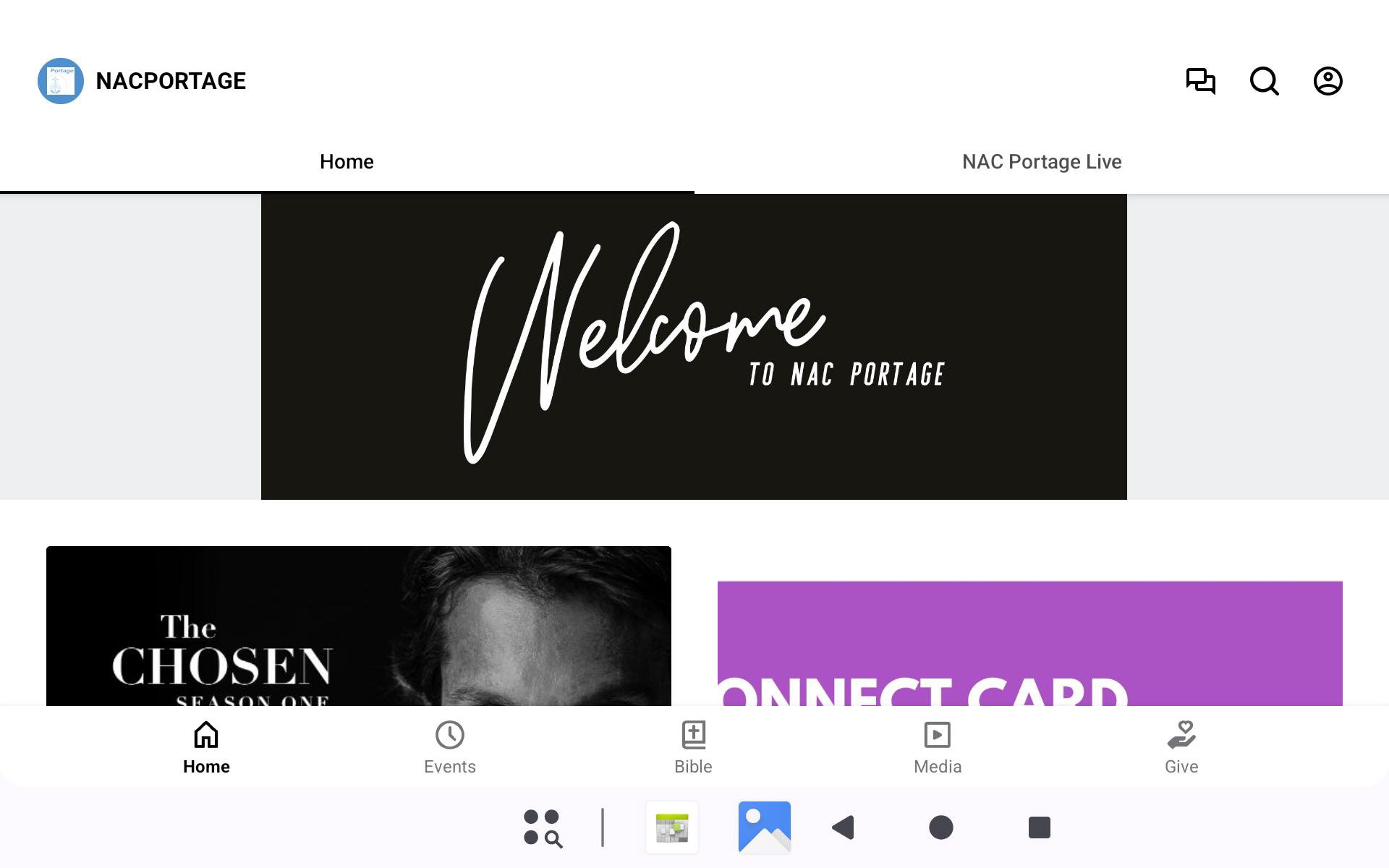
Task: Tap the search magnifier icon
Action: (x=1265, y=81)
